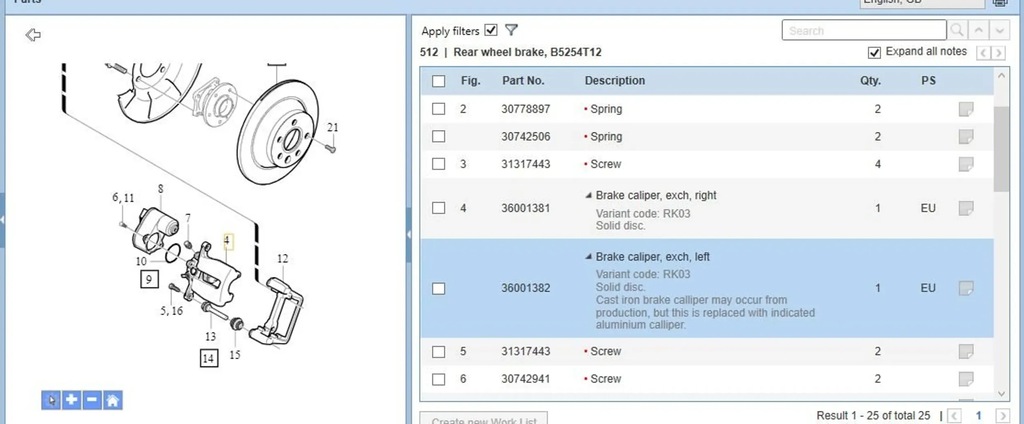The image size is (1024, 424).
Task: Select page 1 in pagination
Action: click(x=978, y=416)
